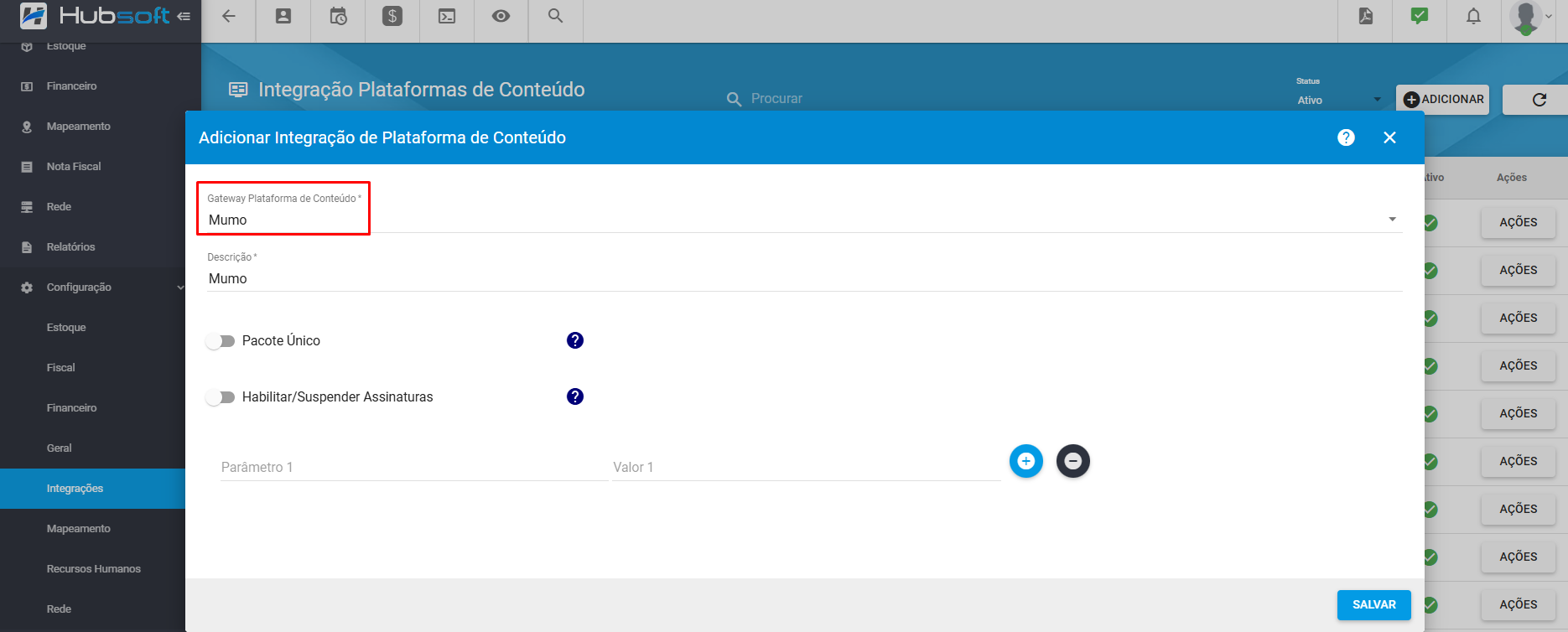
Task: Click the eye view icon in toolbar
Action: tap(501, 16)
